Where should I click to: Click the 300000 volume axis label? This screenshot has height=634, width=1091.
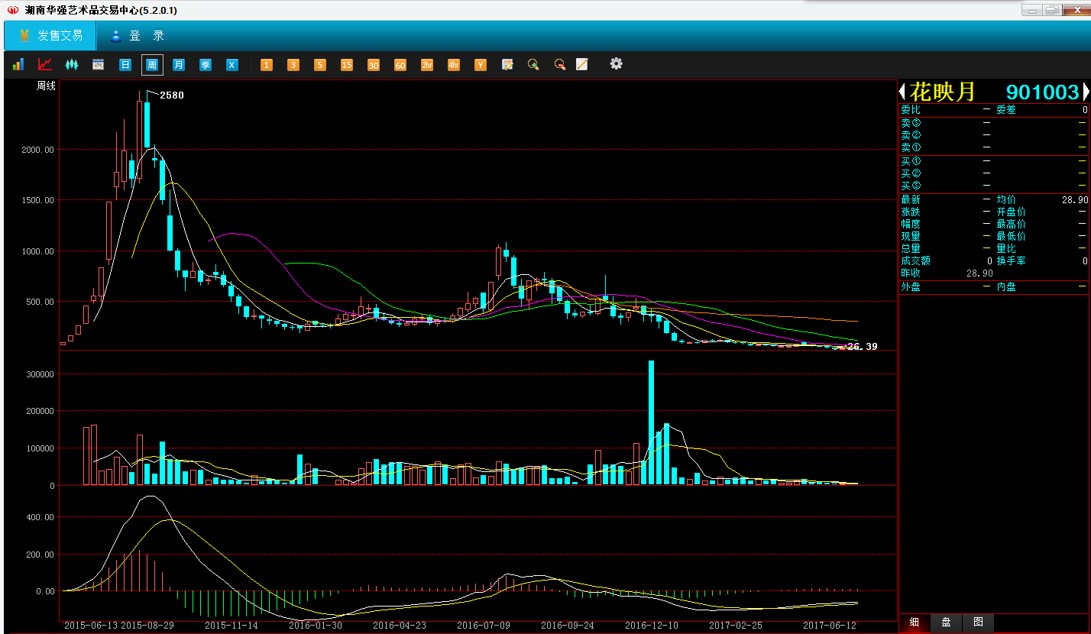pos(40,374)
